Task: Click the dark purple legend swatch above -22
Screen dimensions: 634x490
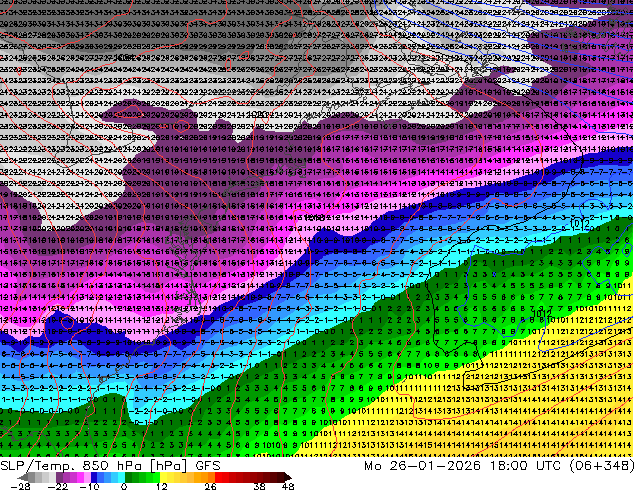Action: click(x=59, y=477)
